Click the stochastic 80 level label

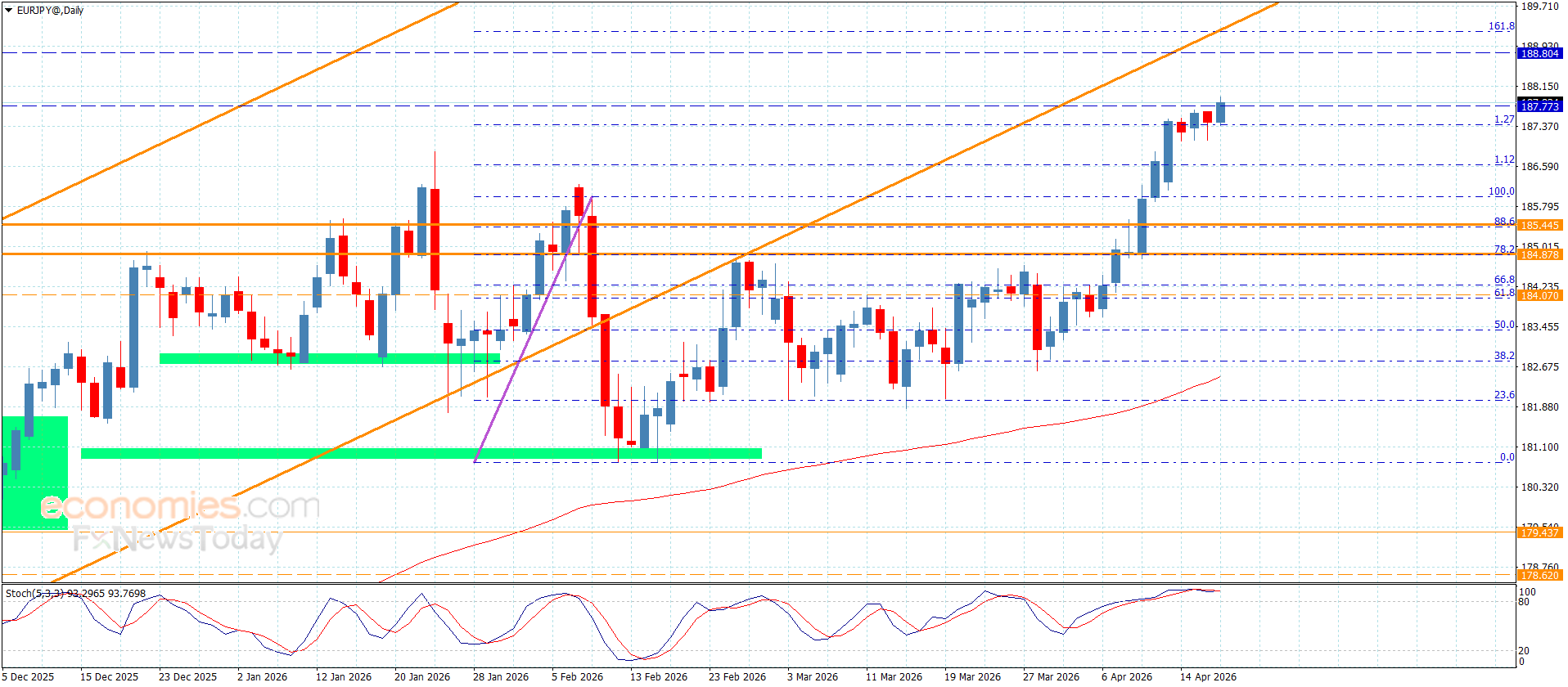click(x=1524, y=602)
